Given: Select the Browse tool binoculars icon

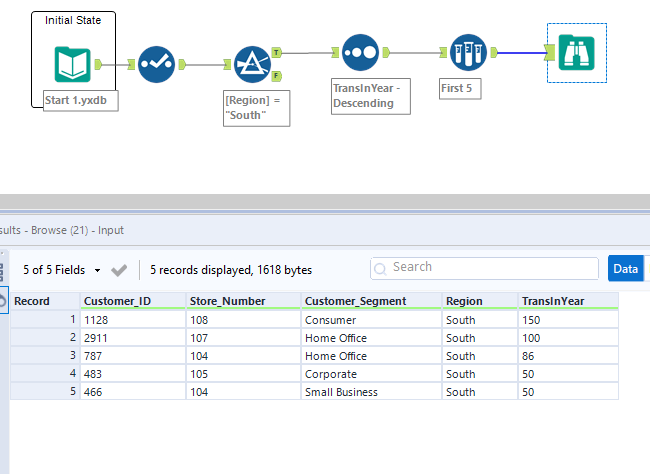Looking at the screenshot, I should click(577, 53).
